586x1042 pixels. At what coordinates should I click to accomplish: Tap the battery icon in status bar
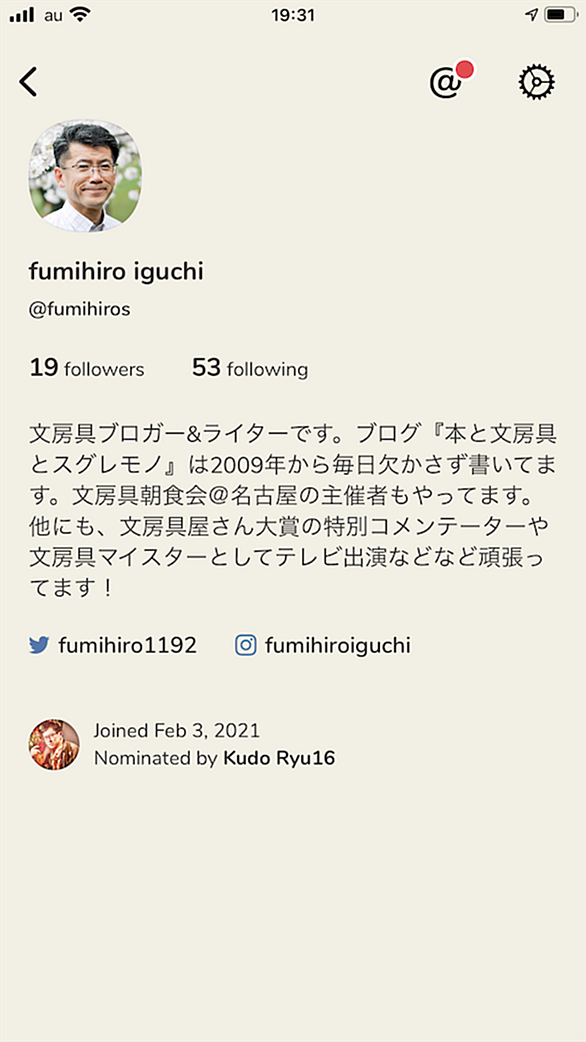pyautogui.click(x=561, y=15)
